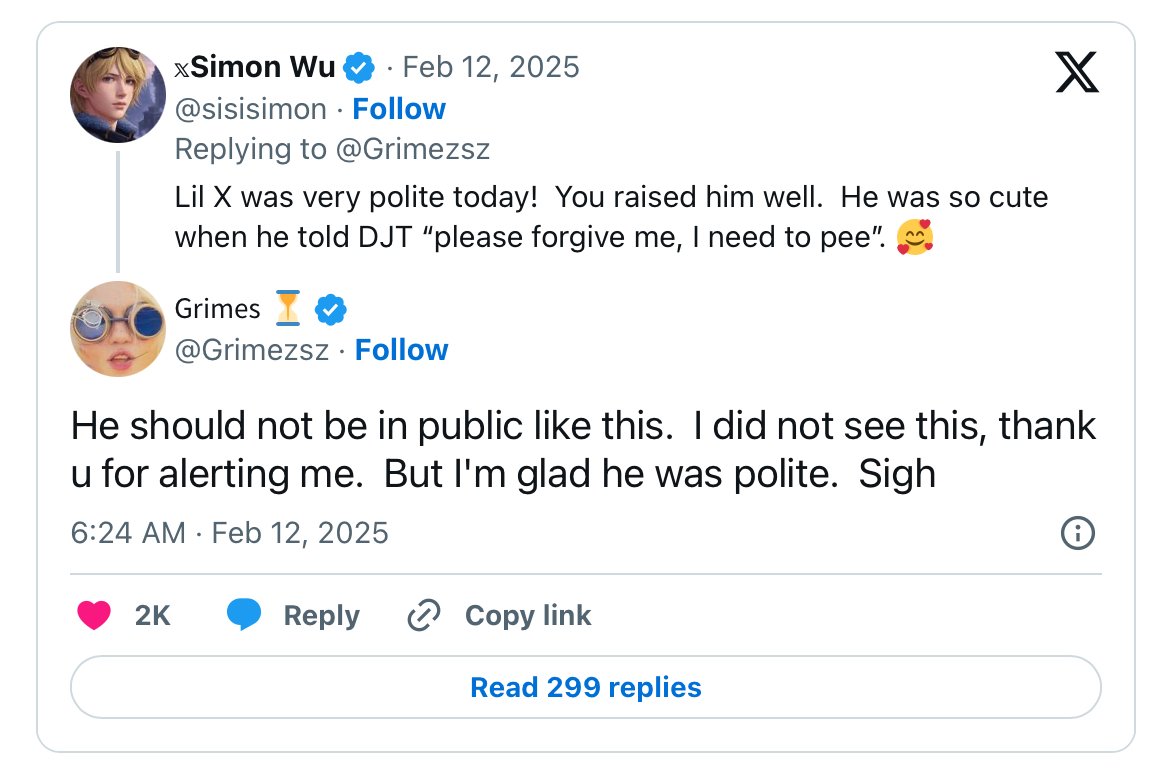Image resolution: width=1168 pixels, height=770 pixels.
Task: Open the tweet info icon
Action: (1077, 533)
